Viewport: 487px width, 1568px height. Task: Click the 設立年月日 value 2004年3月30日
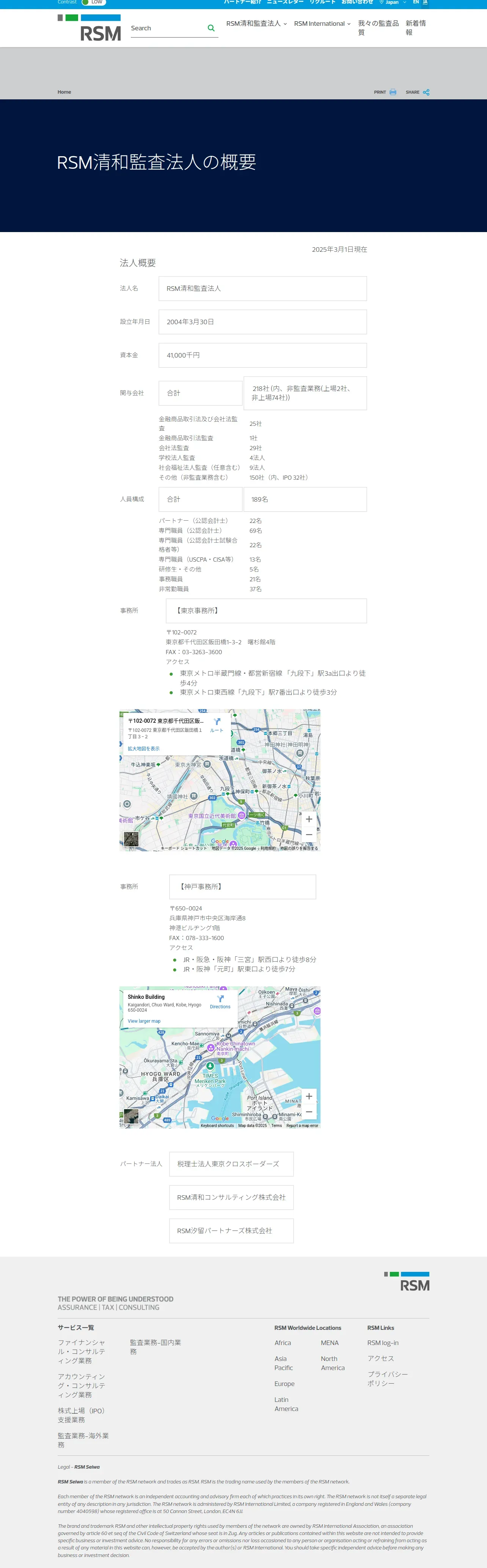click(262, 322)
